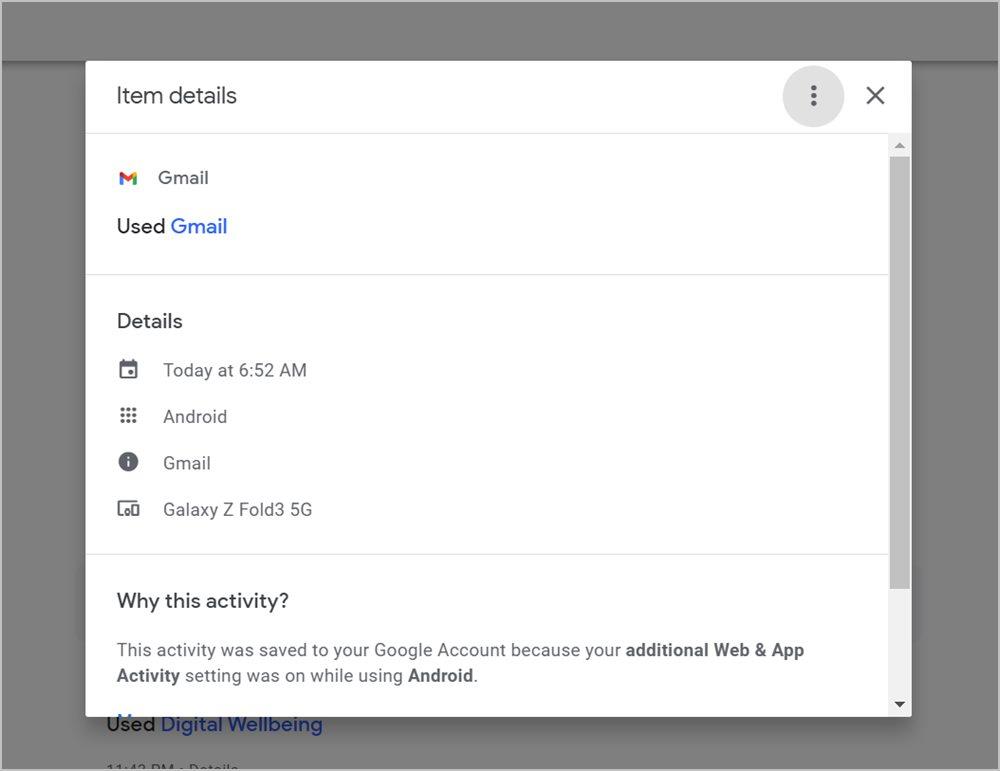The width and height of the screenshot is (1000, 771).
Task: Click the devices icon beside Galaxy Z Fold3
Action: click(128, 509)
